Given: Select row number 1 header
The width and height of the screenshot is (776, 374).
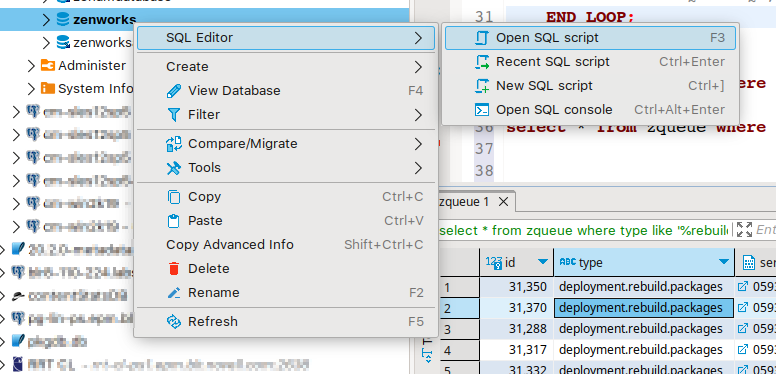Looking at the screenshot, I should pyautogui.click(x=459, y=287).
